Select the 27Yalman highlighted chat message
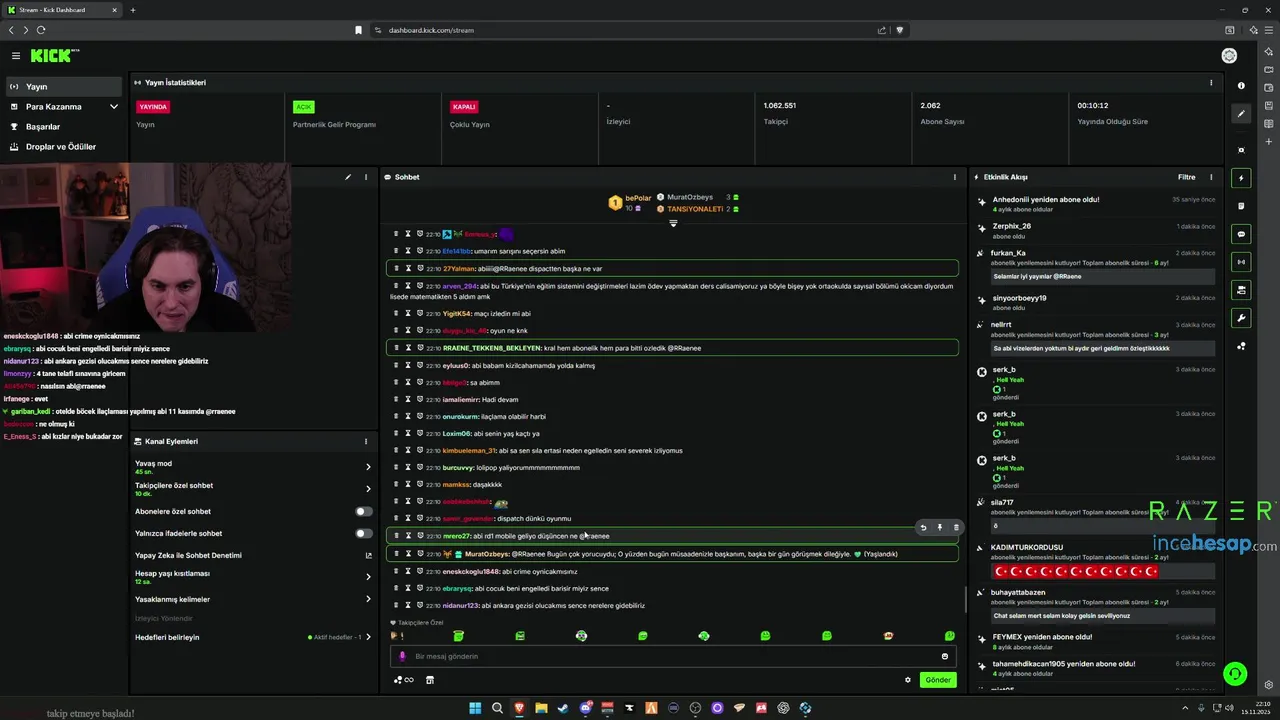 (672, 268)
